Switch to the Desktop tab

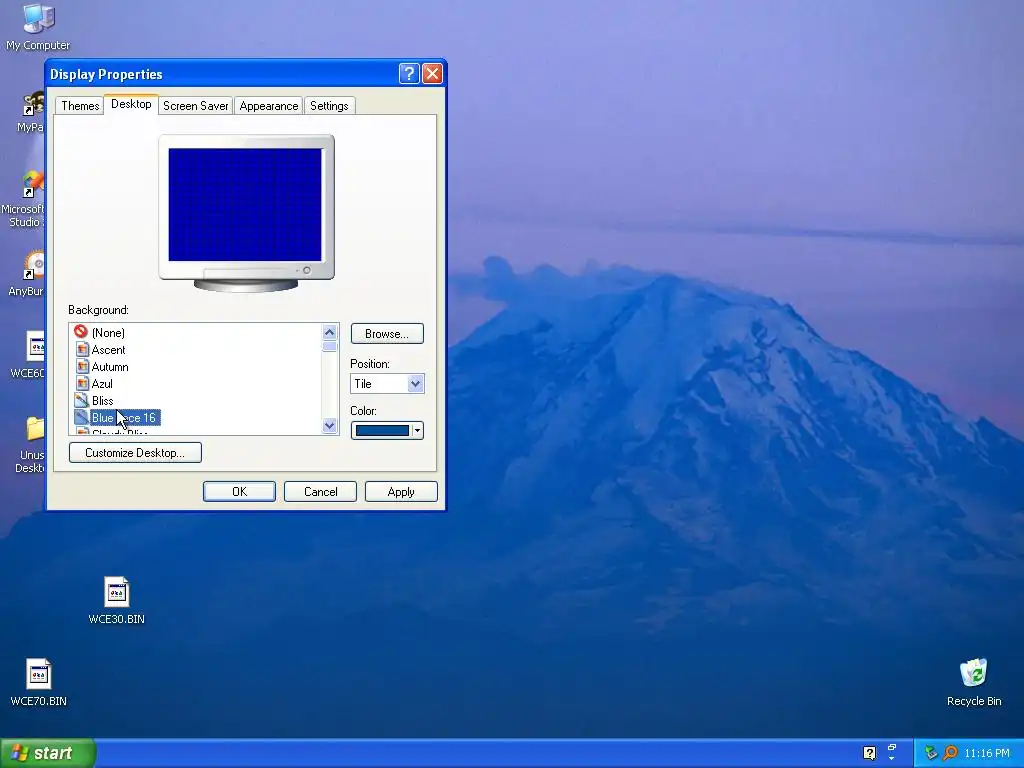coord(131,104)
